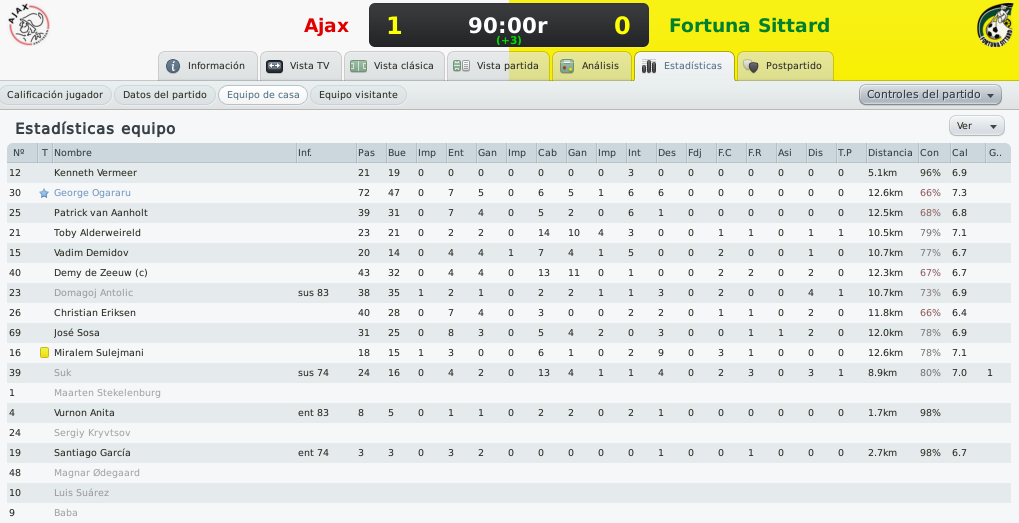Screen dimensions: 1019x523
Task: Open George Ogararu player profile link
Action: pyautogui.click(x=92, y=193)
